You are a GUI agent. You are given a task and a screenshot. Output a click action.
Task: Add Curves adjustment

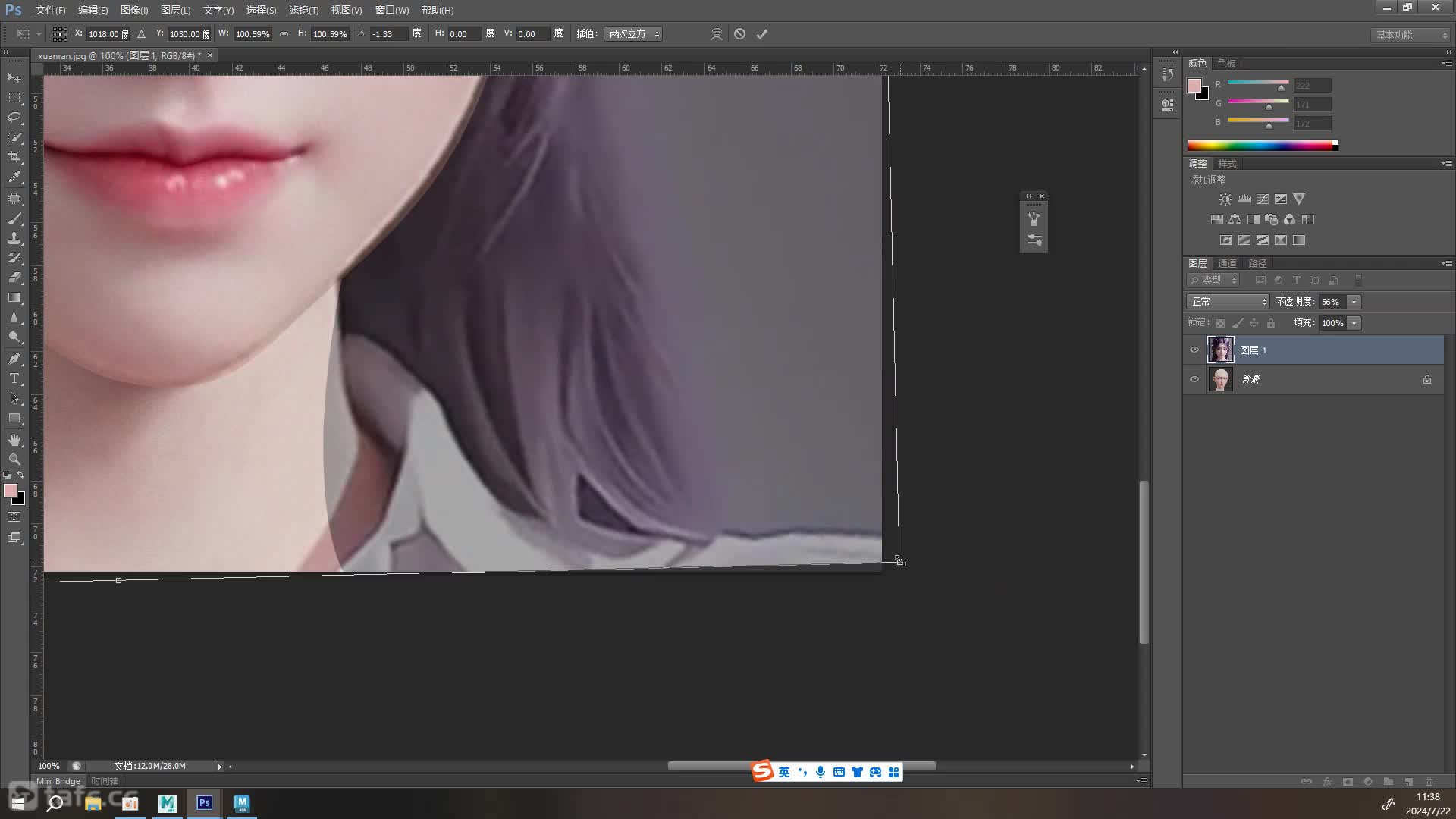(x=1263, y=199)
